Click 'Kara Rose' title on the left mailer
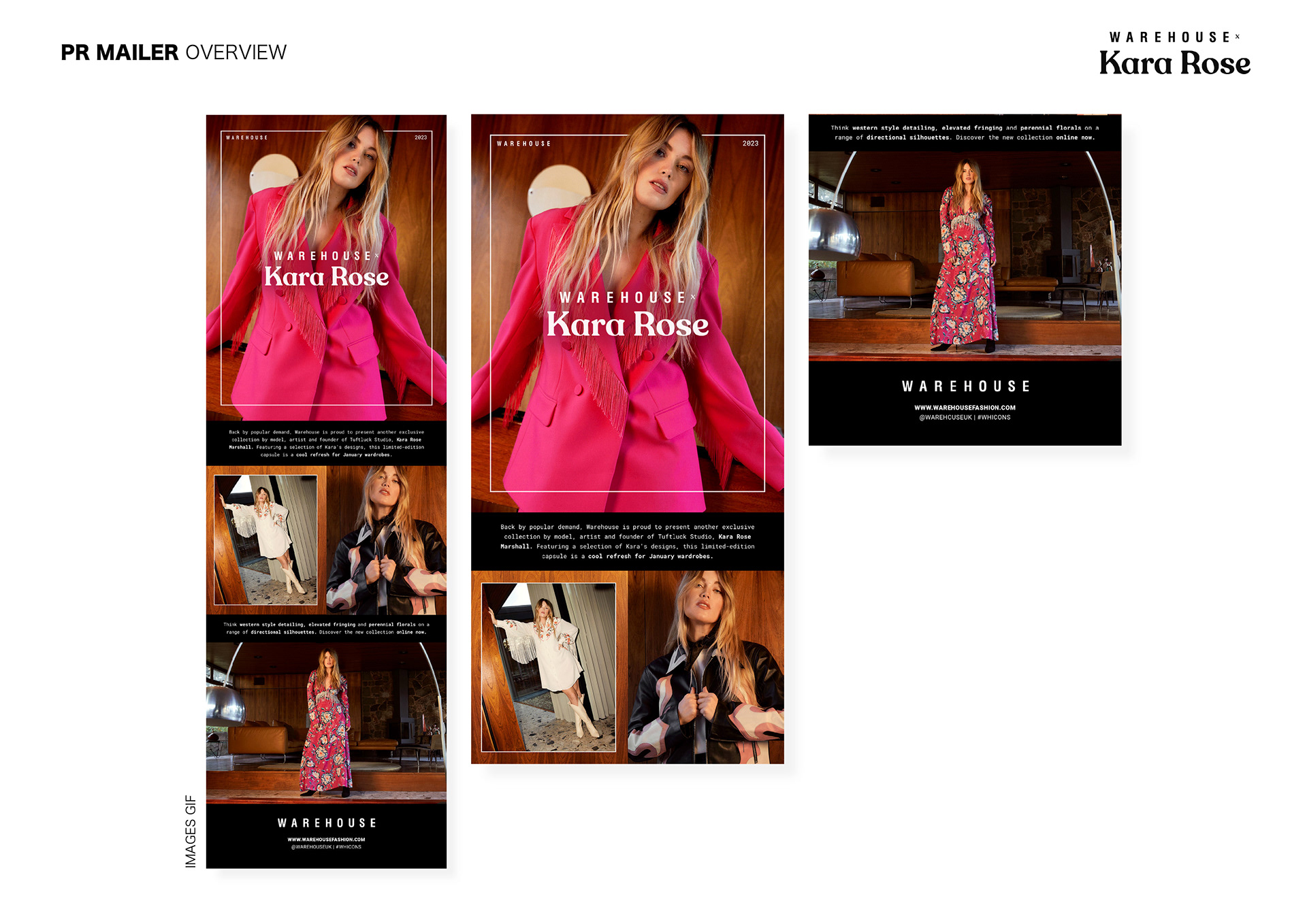Viewport: 1307px width, 924px height. click(326, 277)
